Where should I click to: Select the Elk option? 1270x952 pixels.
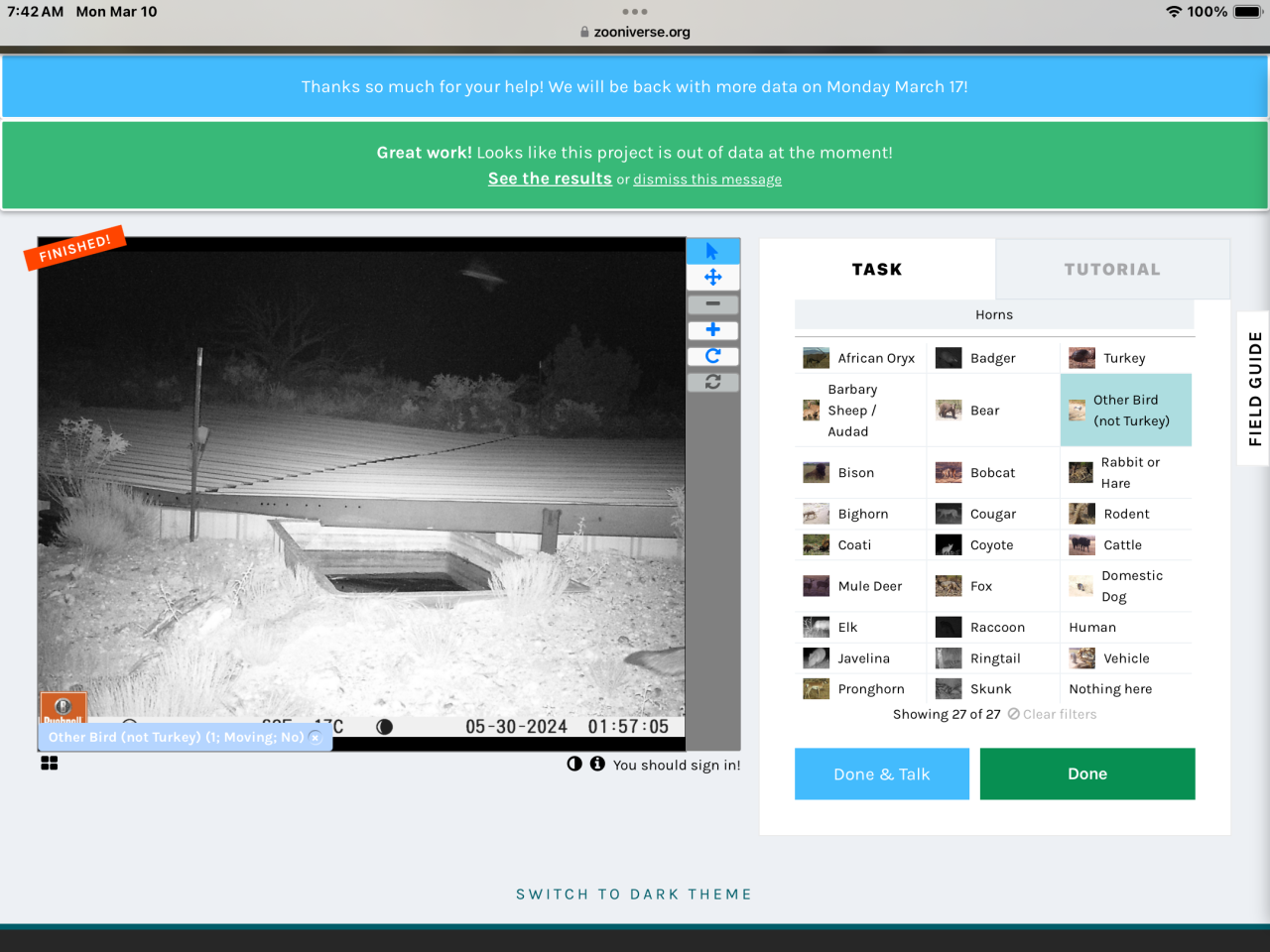coord(860,627)
